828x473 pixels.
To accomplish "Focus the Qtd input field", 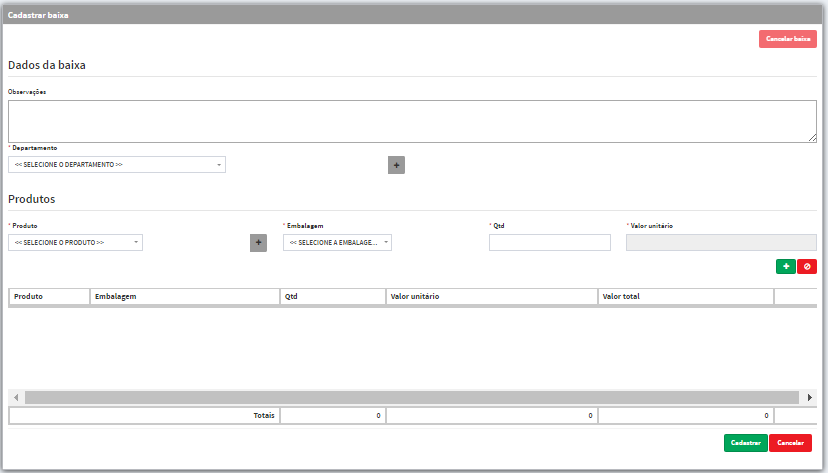I will (550, 242).
